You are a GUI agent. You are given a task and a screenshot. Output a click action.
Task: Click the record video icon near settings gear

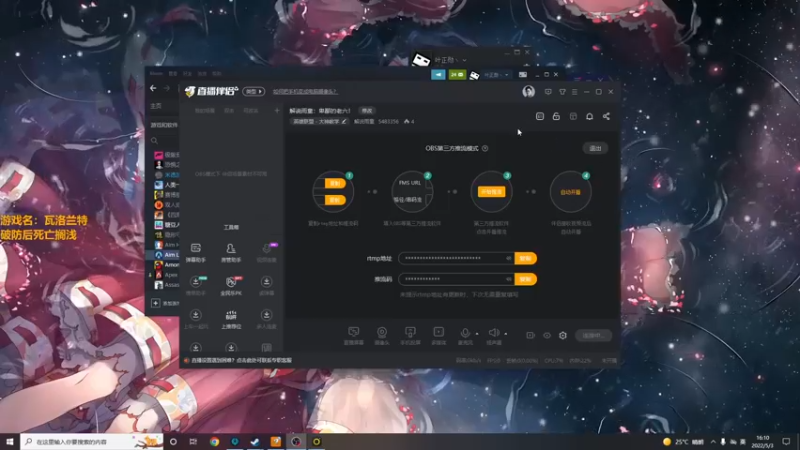tap(530, 335)
